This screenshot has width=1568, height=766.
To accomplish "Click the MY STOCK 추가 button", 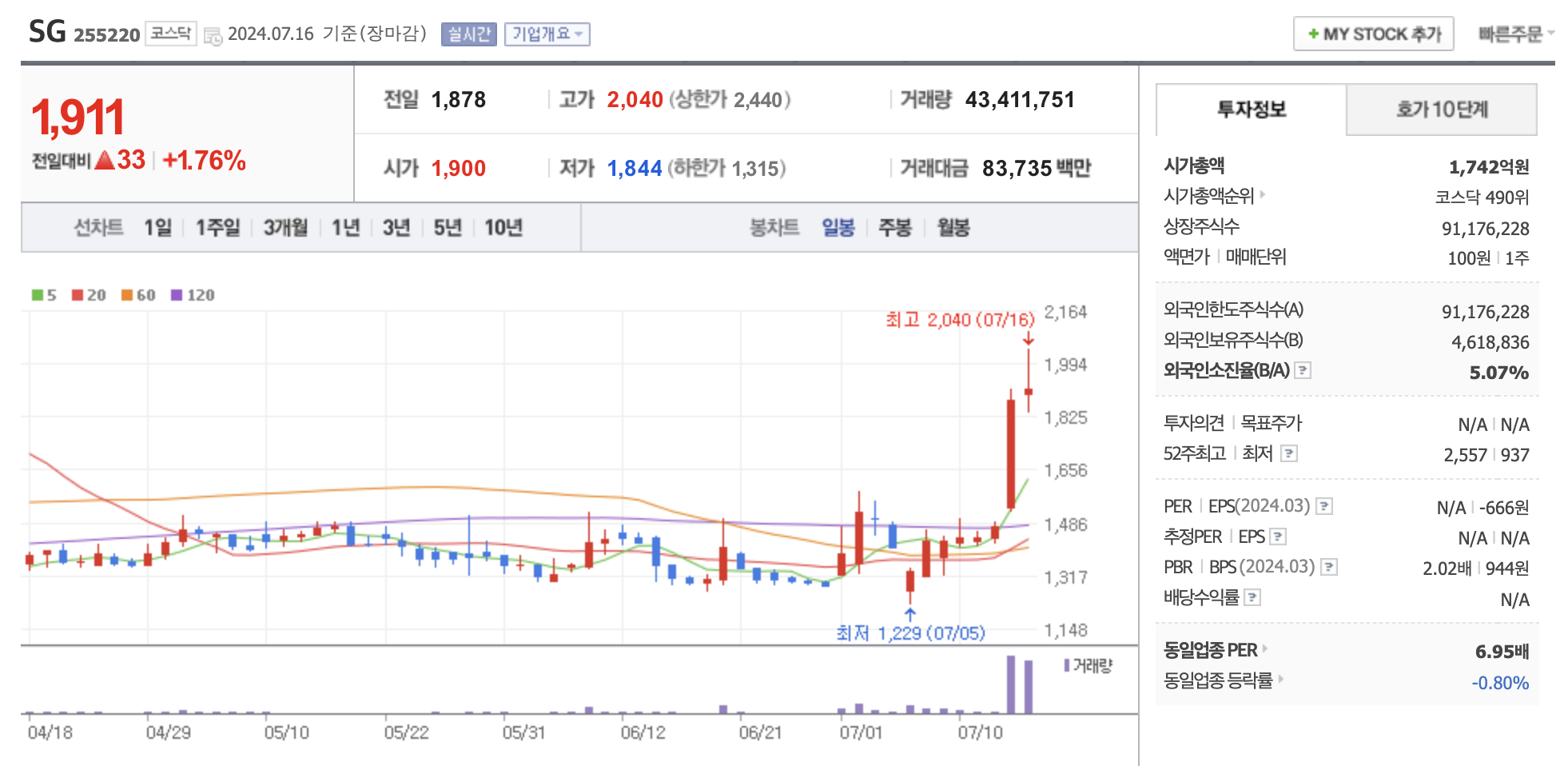I will pyautogui.click(x=1372, y=34).
